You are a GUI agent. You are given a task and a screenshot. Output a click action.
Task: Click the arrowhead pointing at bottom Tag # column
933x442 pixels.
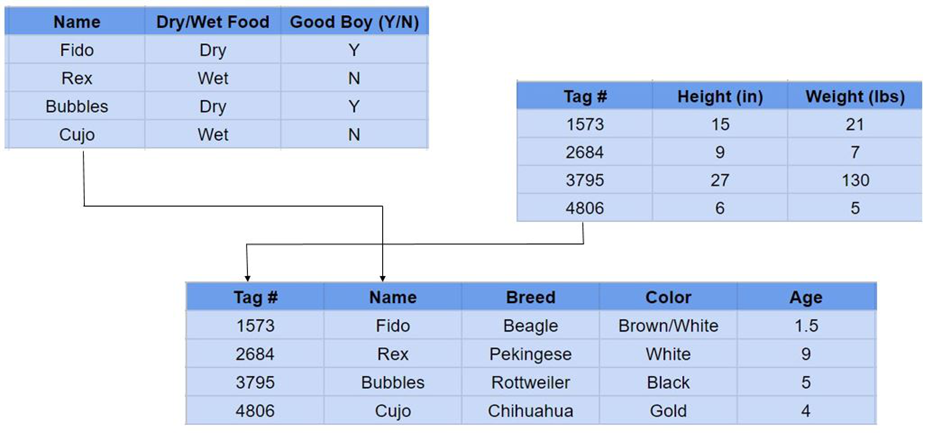pos(247,277)
